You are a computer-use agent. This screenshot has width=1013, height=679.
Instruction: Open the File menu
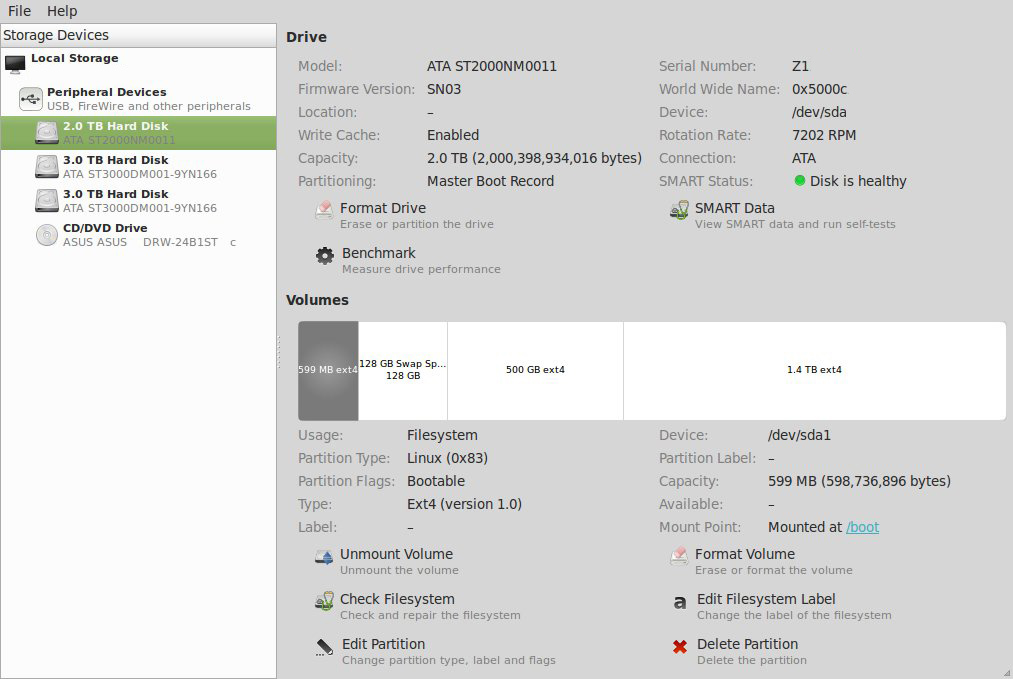[x=19, y=11]
